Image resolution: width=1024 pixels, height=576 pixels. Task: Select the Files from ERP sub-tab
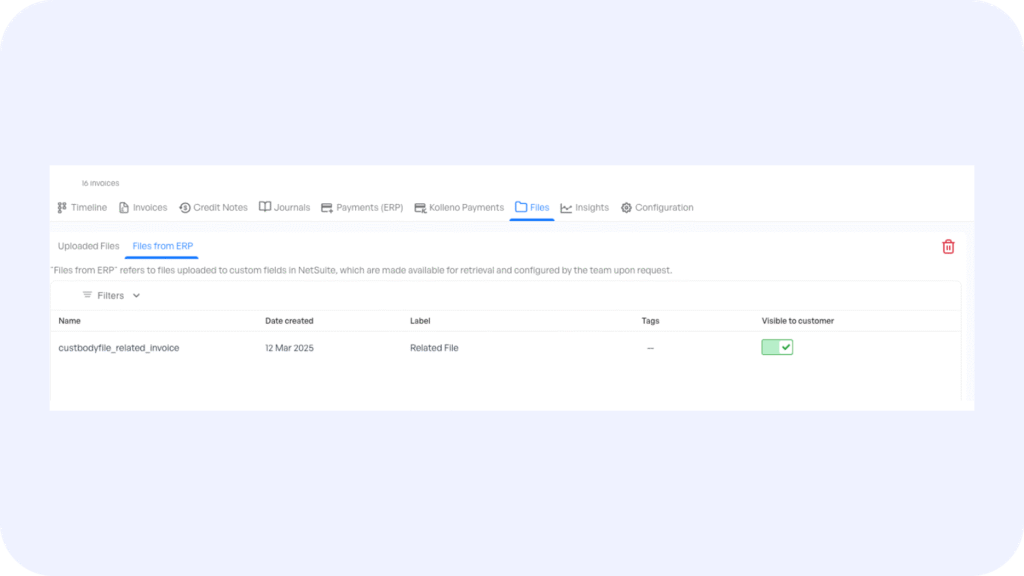coord(162,246)
